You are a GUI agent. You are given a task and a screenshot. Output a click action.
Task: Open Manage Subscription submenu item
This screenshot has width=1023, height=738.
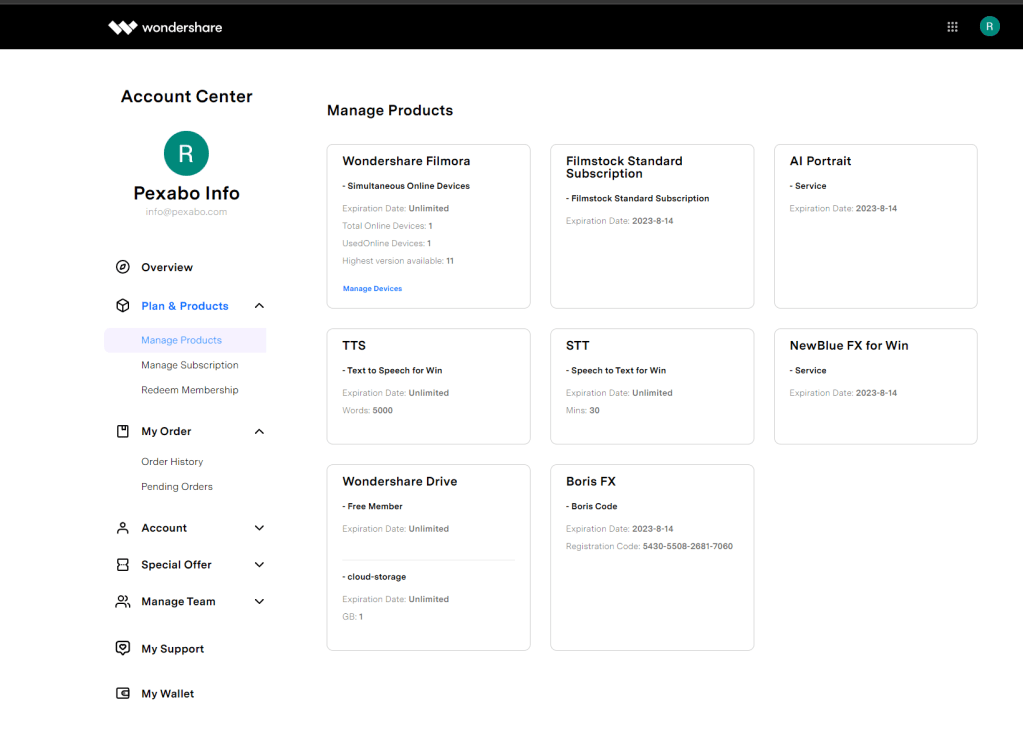tap(190, 365)
